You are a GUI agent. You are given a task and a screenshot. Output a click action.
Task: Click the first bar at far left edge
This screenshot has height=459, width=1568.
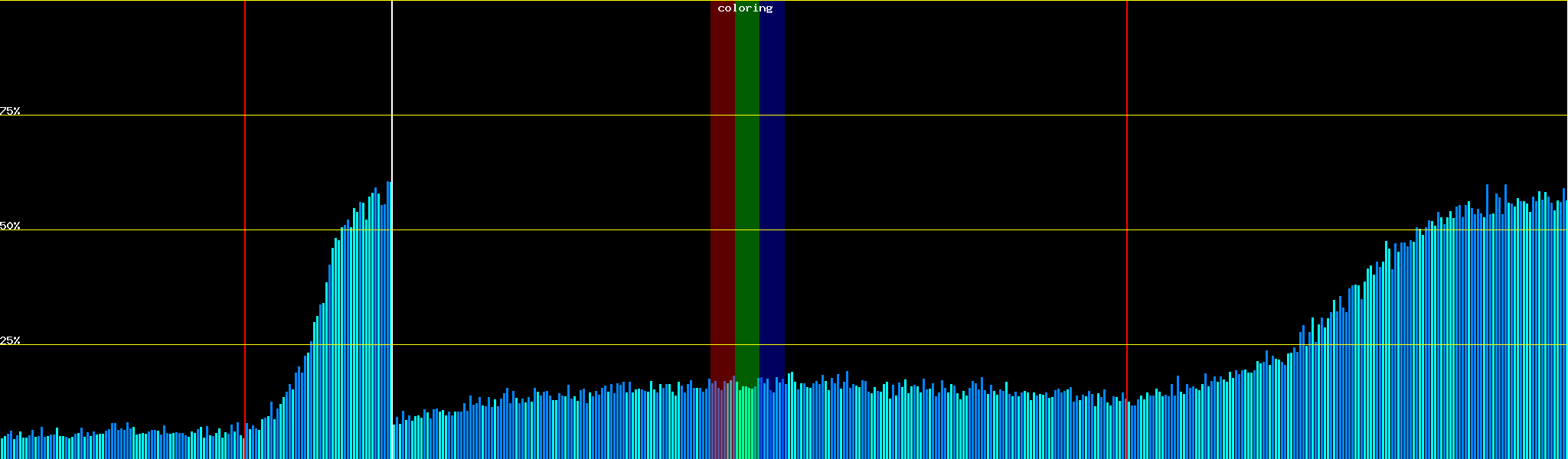[2, 449]
